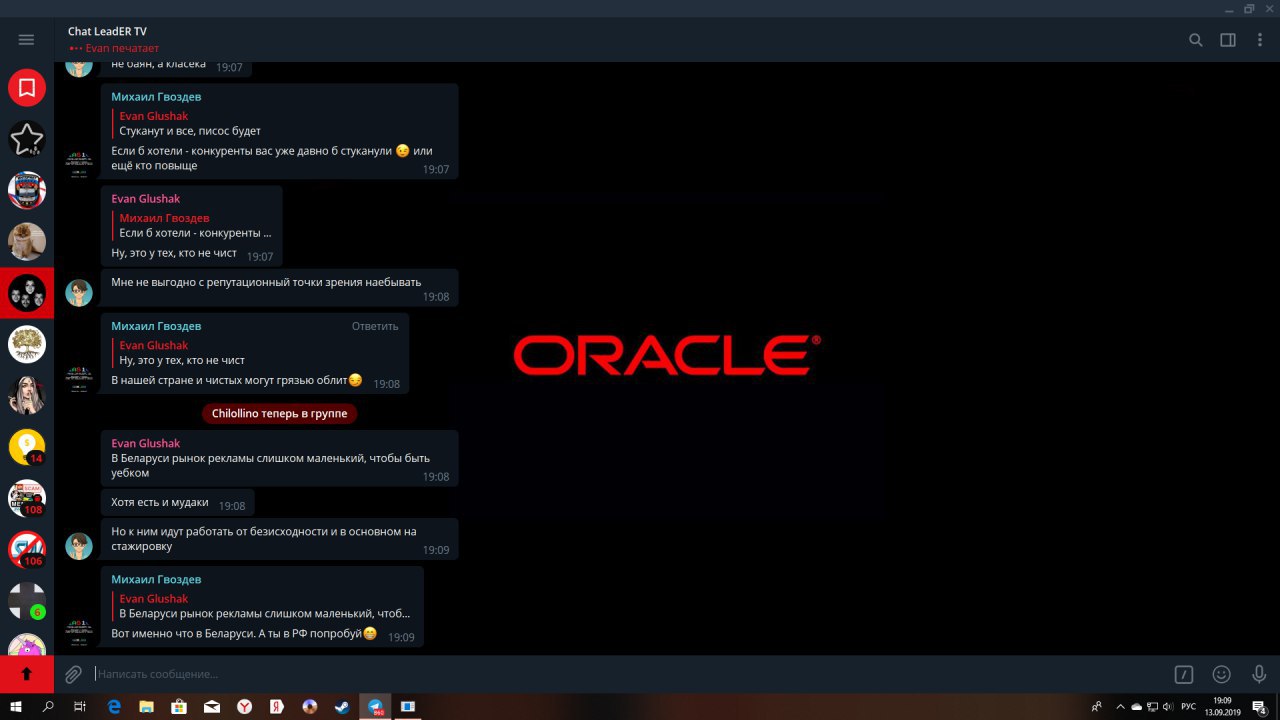Open chat with 106 unread messages

[27, 549]
